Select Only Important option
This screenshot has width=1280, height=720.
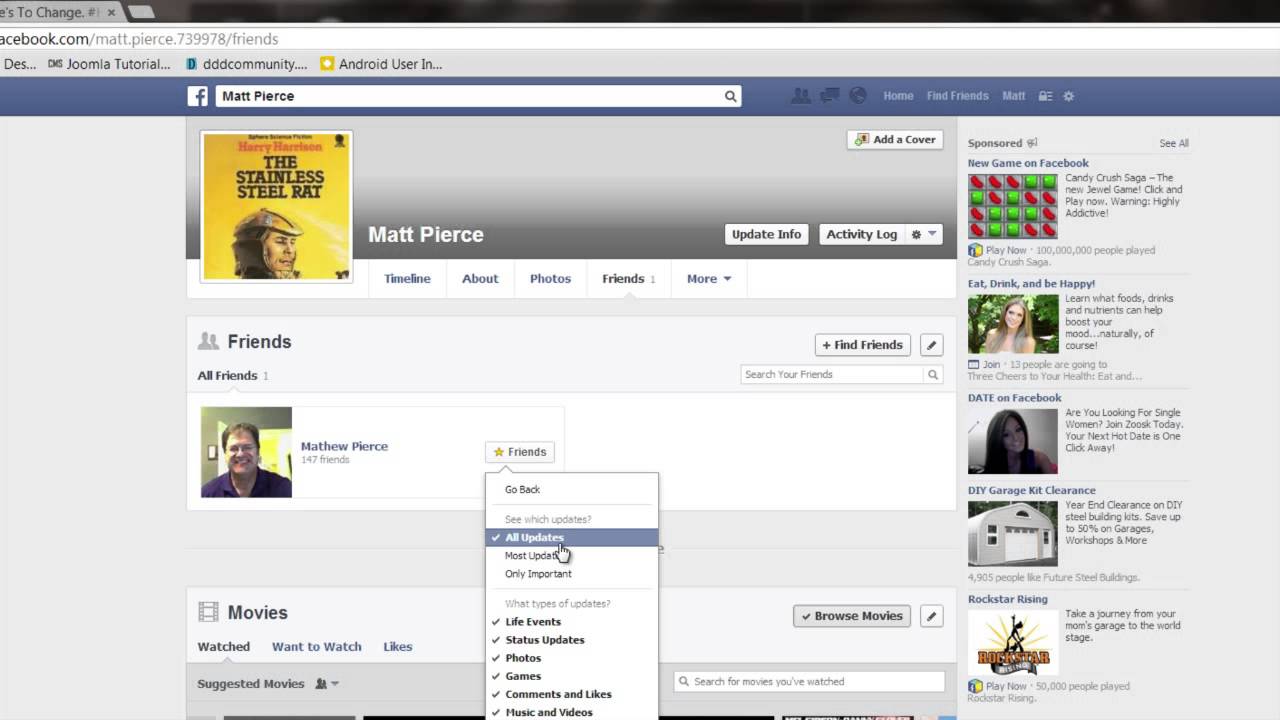572,573
